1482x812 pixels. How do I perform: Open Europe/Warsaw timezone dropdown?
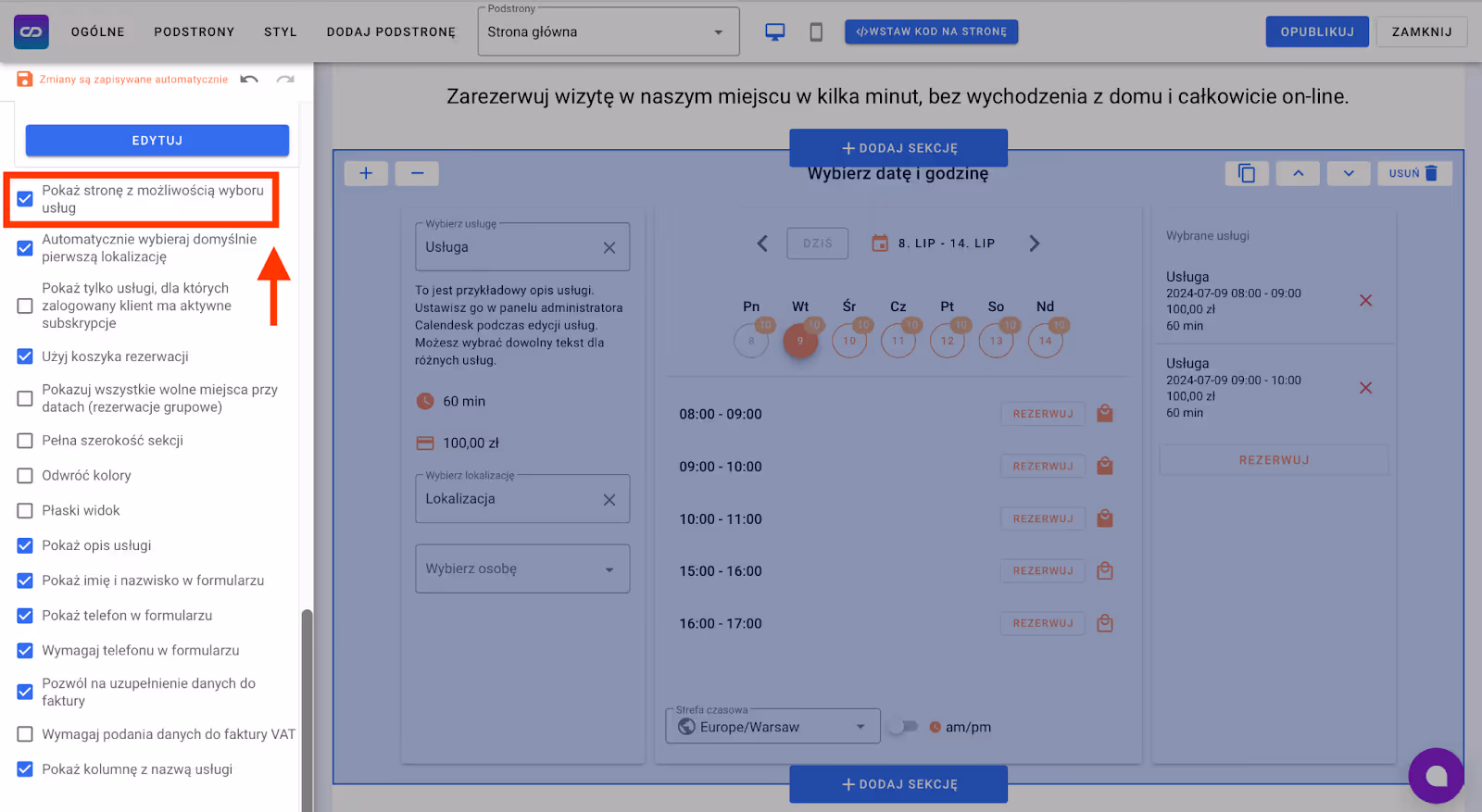coord(772,727)
